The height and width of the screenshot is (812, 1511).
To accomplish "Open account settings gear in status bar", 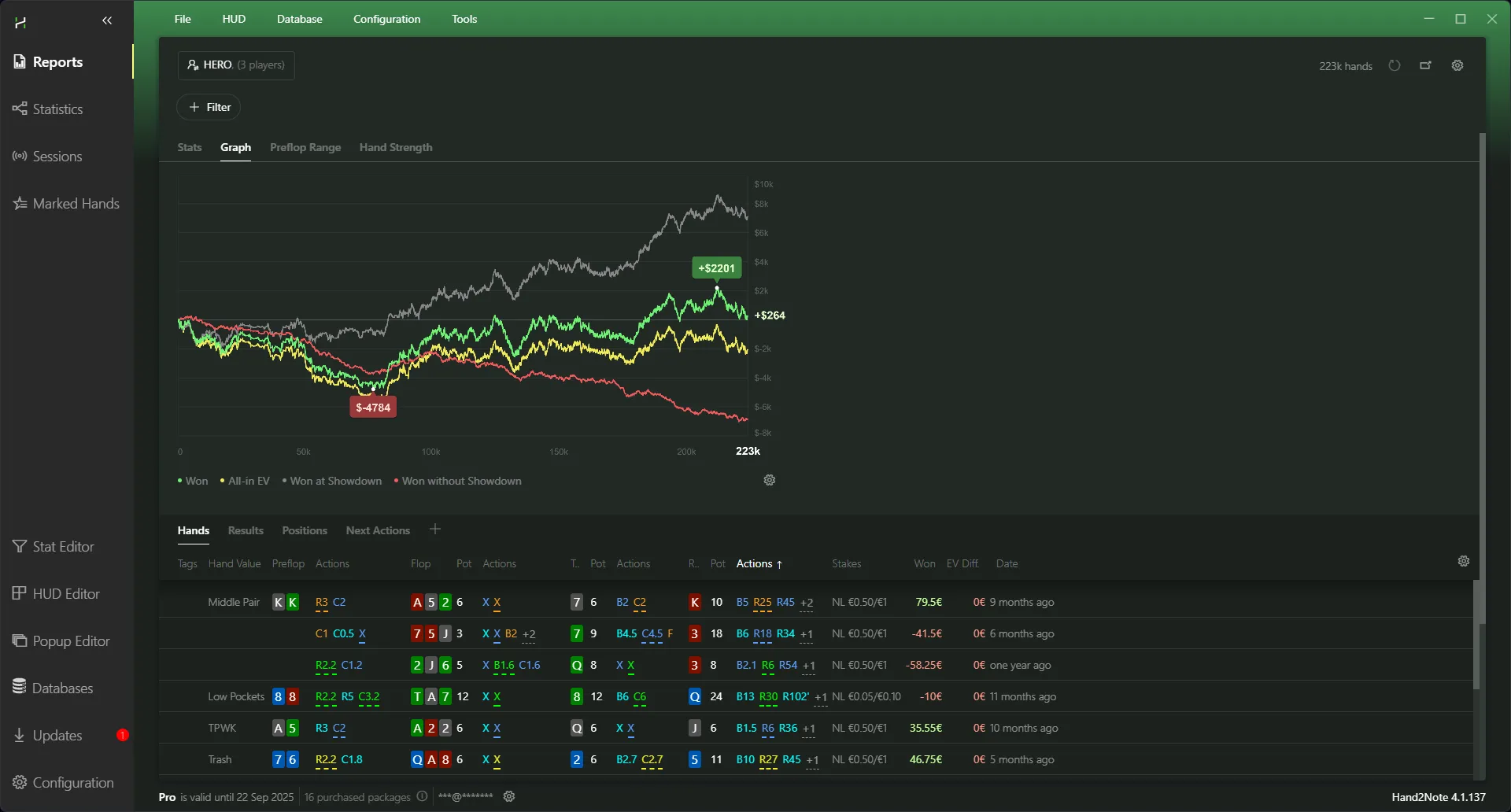I will coord(509,796).
